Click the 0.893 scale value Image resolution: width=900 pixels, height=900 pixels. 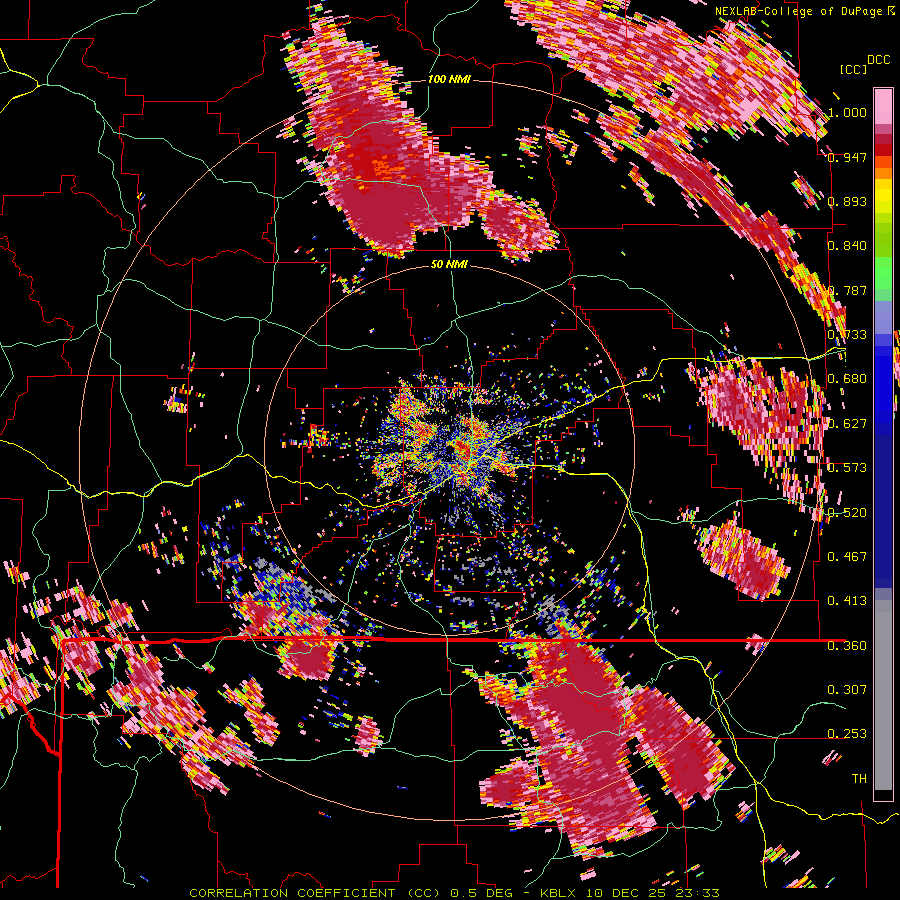(x=847, y=201)
